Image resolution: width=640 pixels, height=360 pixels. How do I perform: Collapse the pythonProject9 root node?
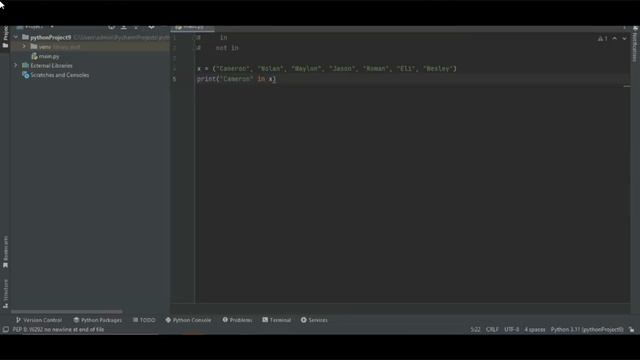point(16,37)
